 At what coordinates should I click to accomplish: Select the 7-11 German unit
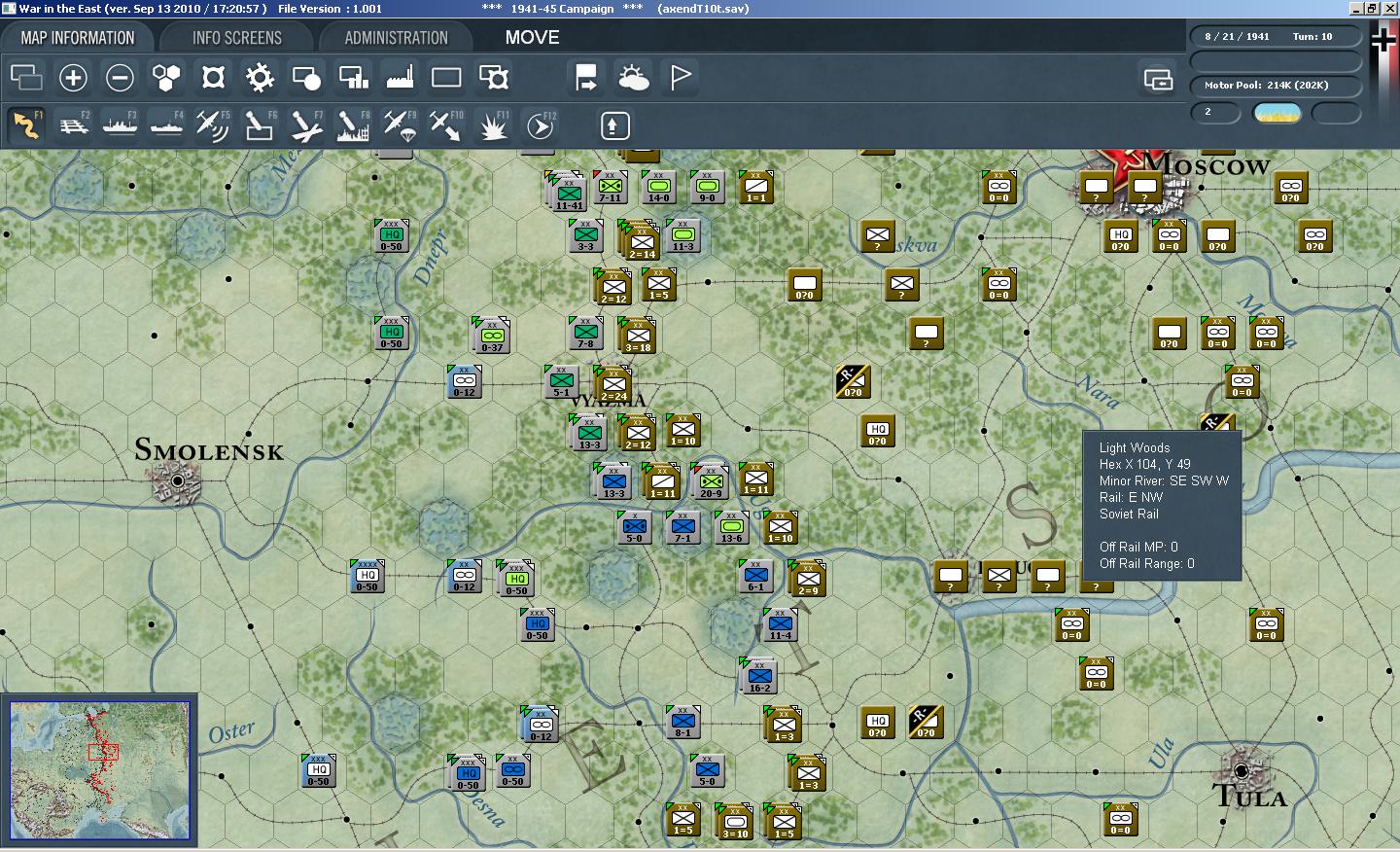tap(610, 187)
